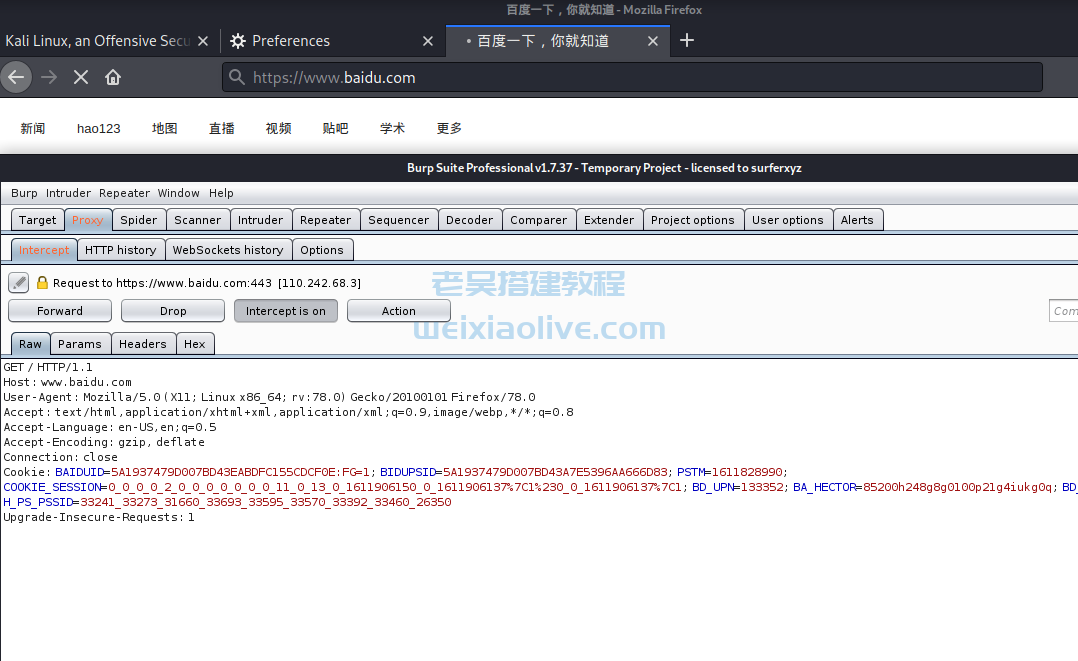
Task: Close the Preferences tab
Action: pyautogui.click(x=428, y=41)
